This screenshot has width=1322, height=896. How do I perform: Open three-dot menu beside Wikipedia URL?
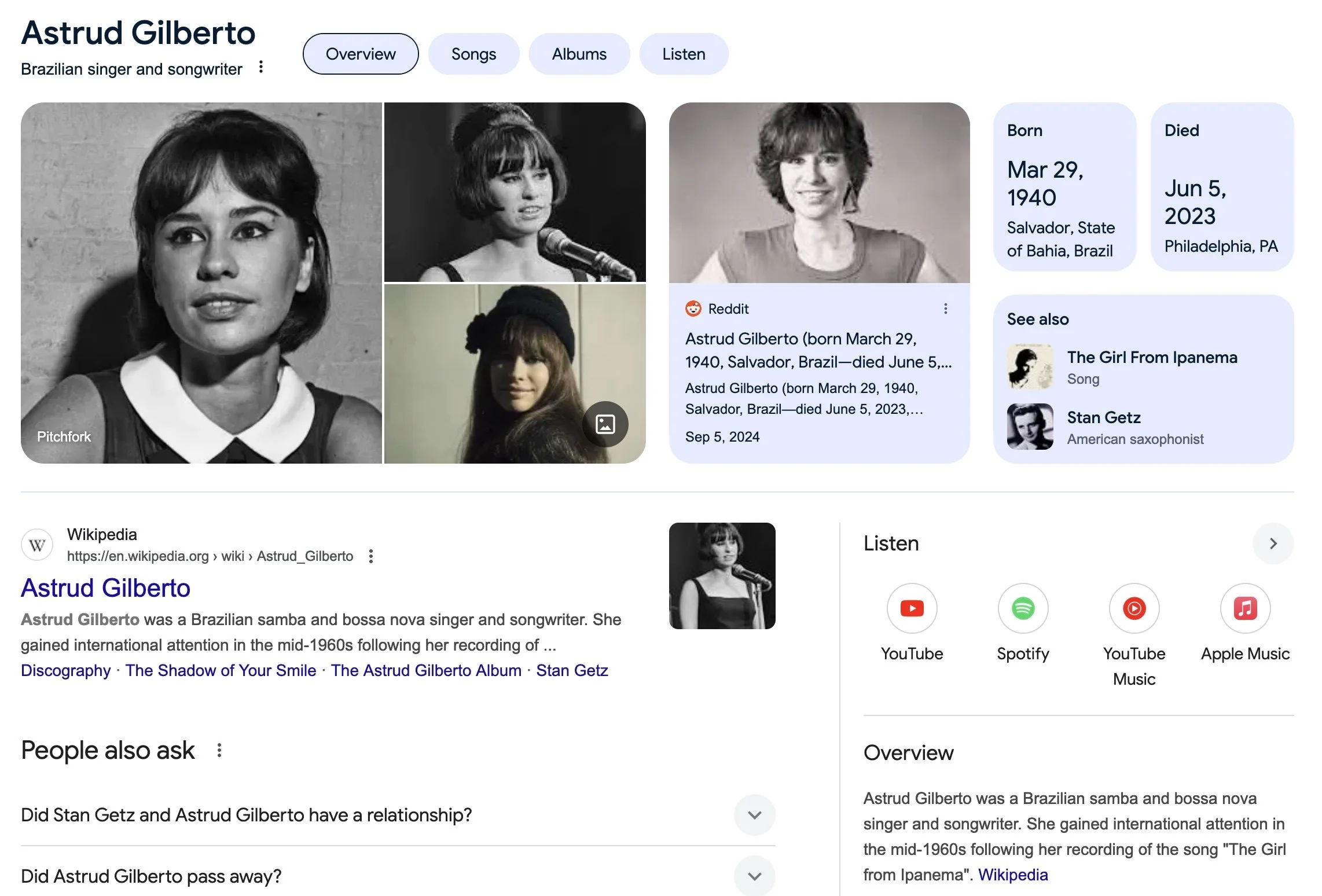click(x=371, y=556)
